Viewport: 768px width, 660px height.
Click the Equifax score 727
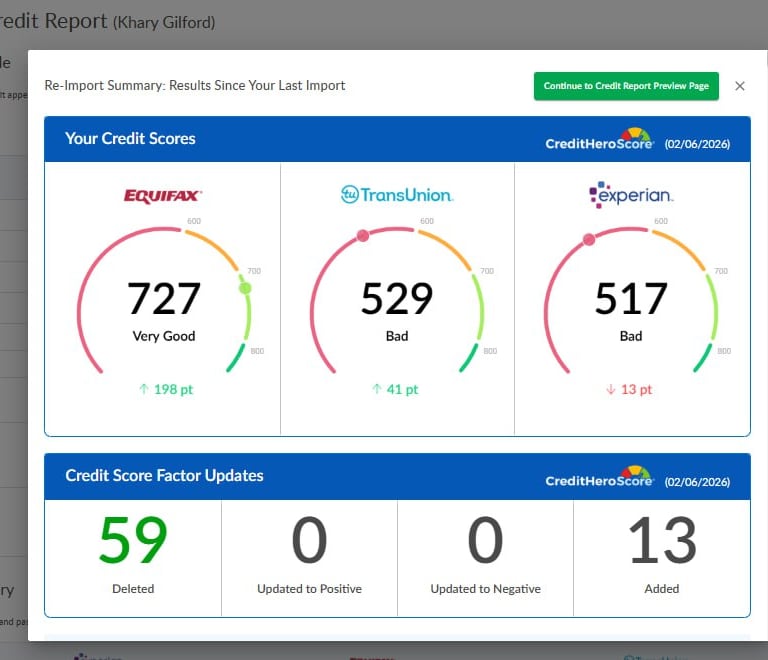164,298
